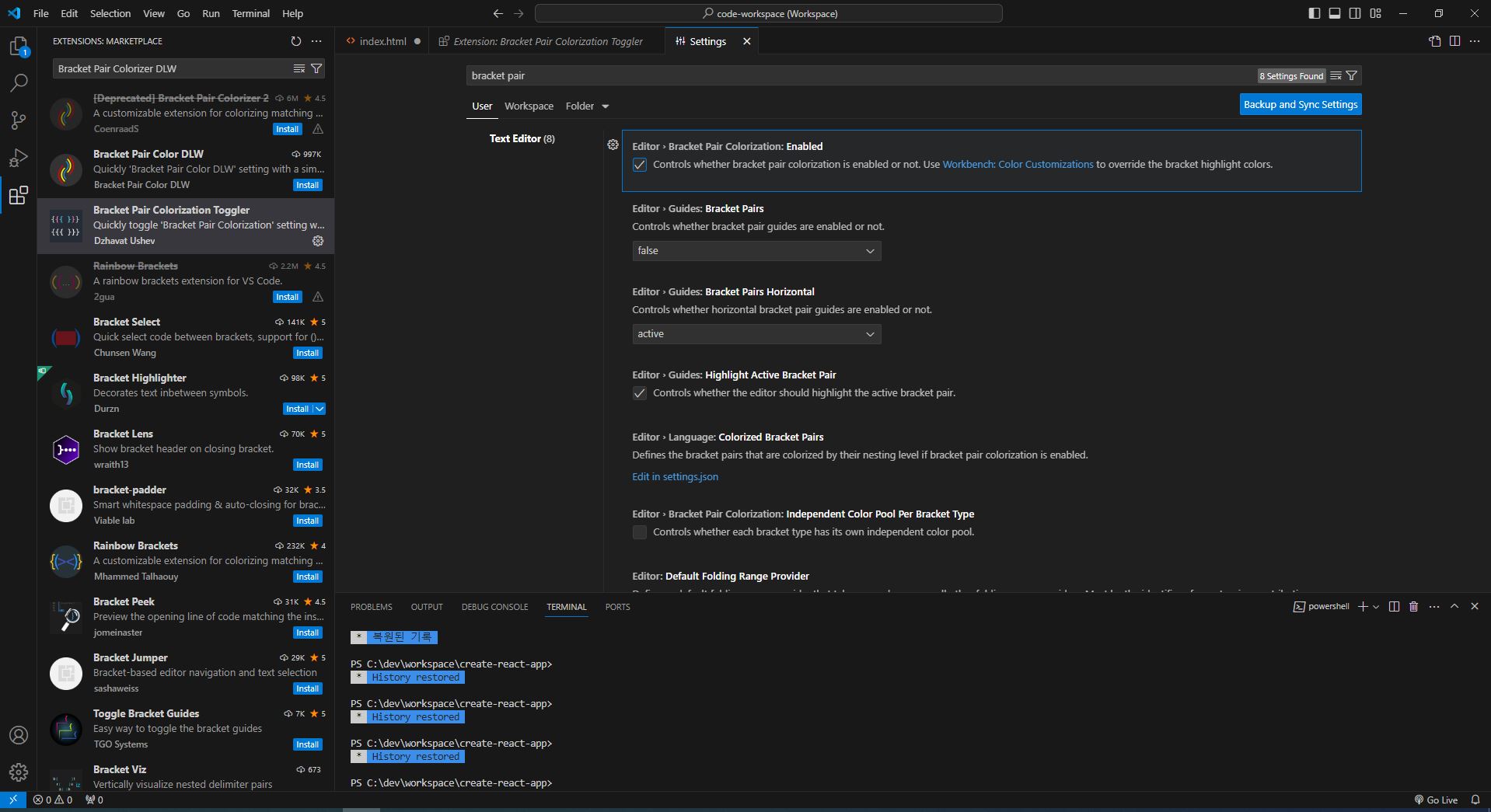Toggle Highlight Active Bracket Pair checkbox

640,393
